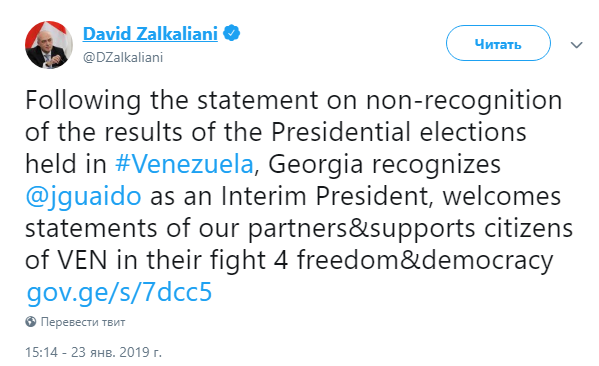599x366 pixels.
Task: Click the blue verified badge icon
Action: click(x=232, y=33)
